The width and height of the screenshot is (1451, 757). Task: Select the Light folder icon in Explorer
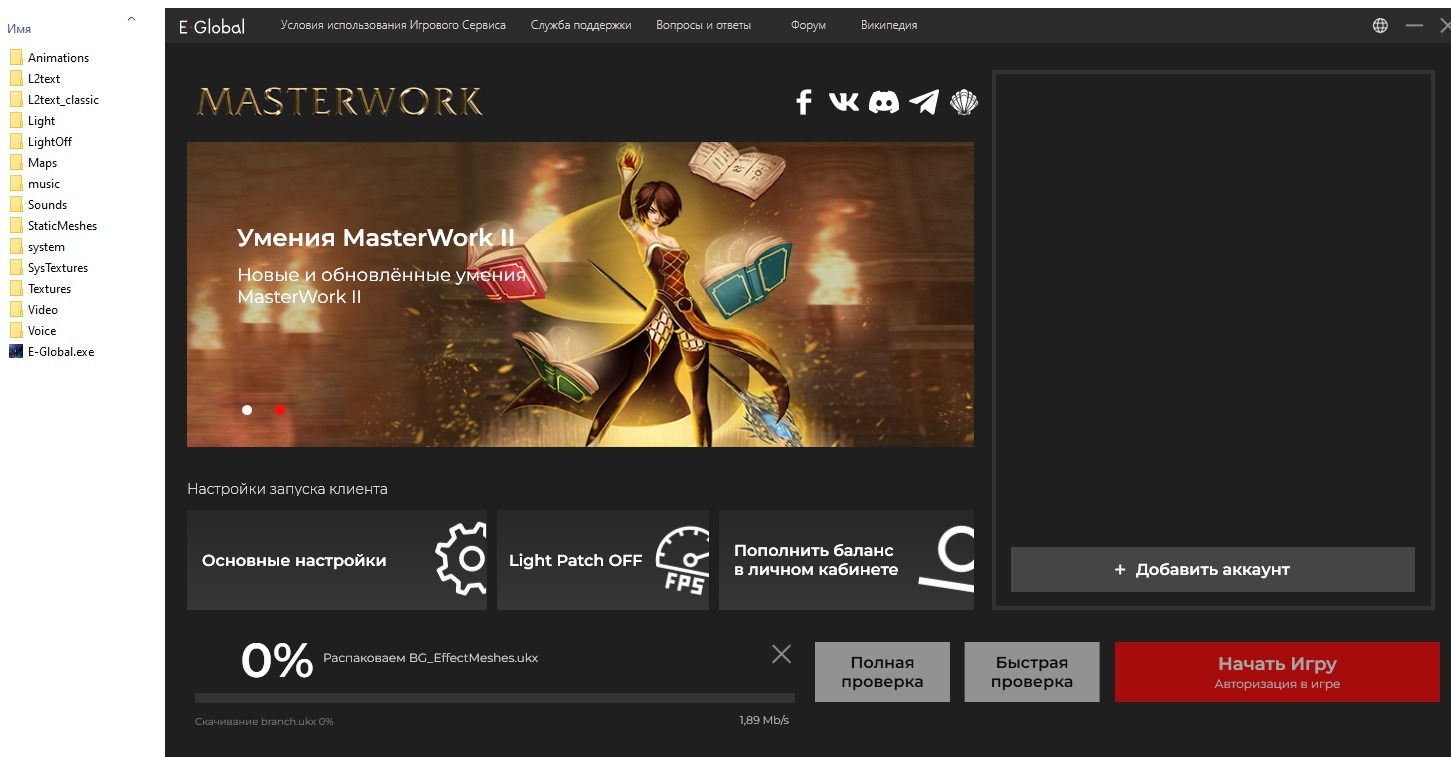coord(16,120)
